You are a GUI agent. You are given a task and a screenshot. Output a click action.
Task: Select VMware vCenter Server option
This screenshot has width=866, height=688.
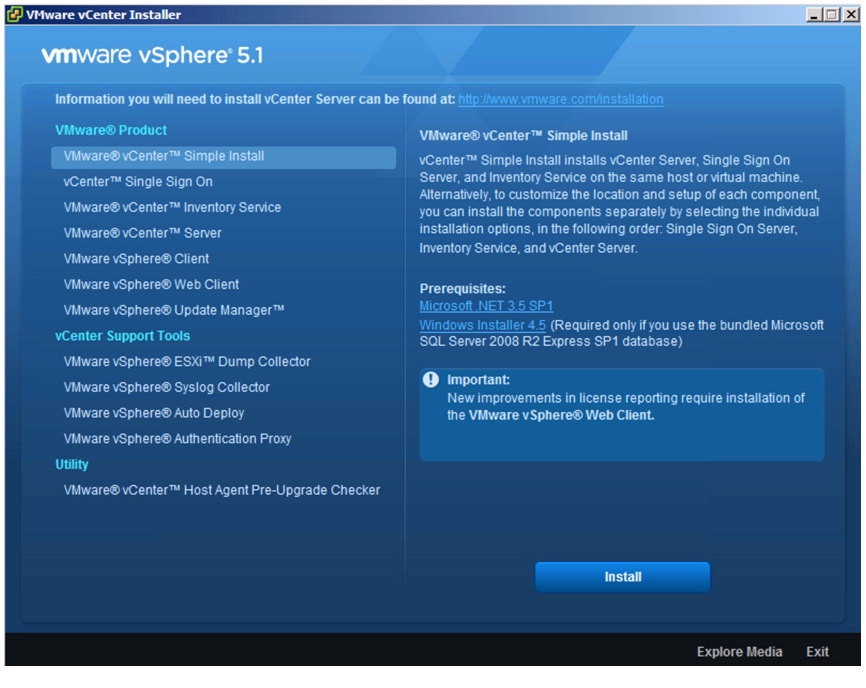[142, 233]
